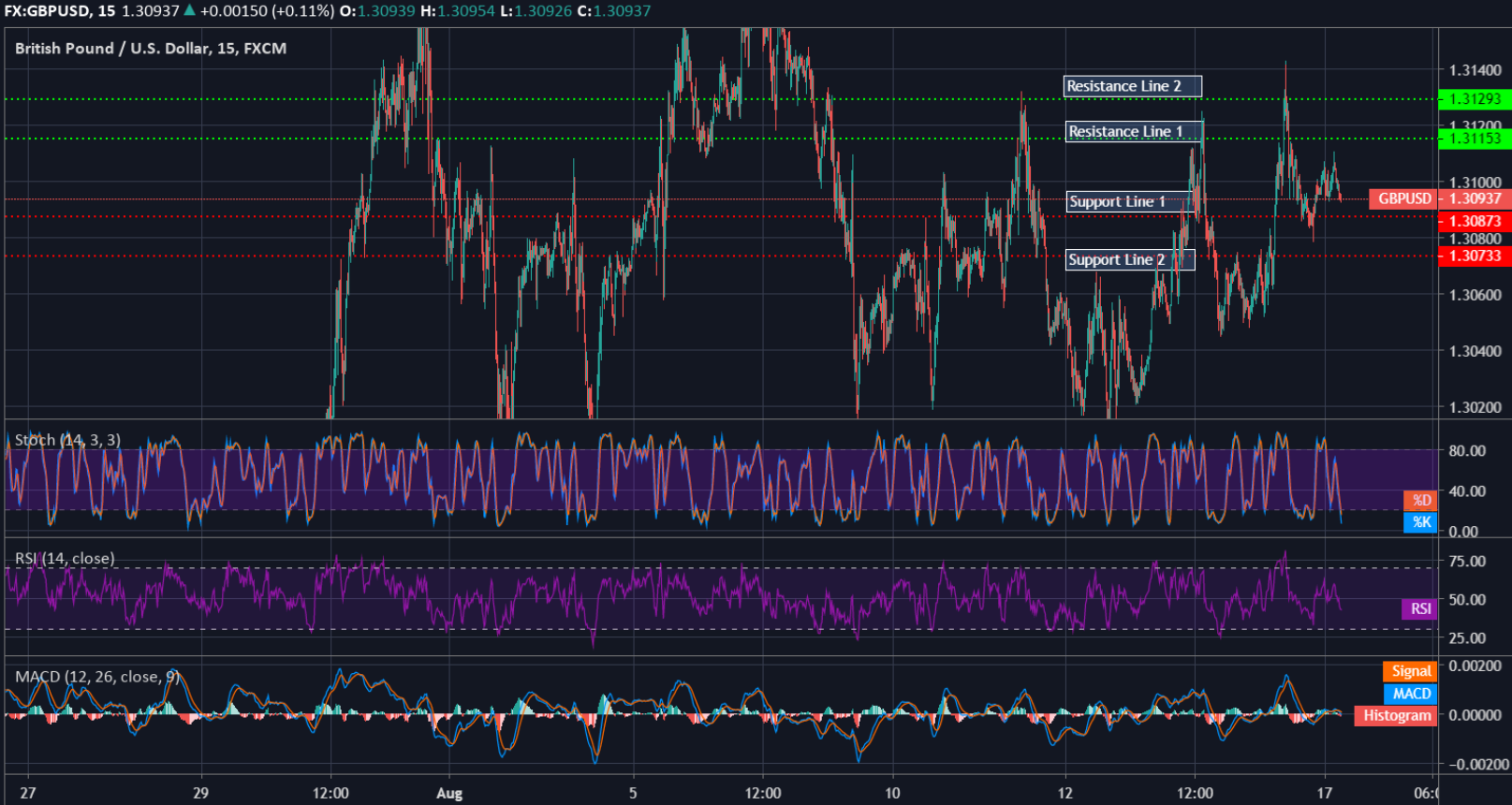Click the 1.31293 green price tag
Viewport: 1512px width, 805px height.
pos(1475,98)
